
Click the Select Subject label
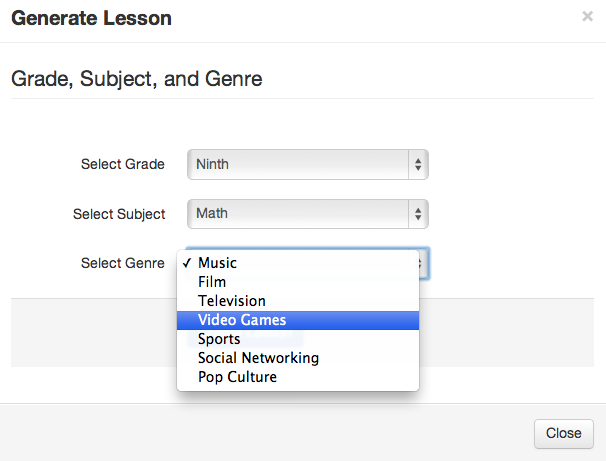[x=119, y=214]
